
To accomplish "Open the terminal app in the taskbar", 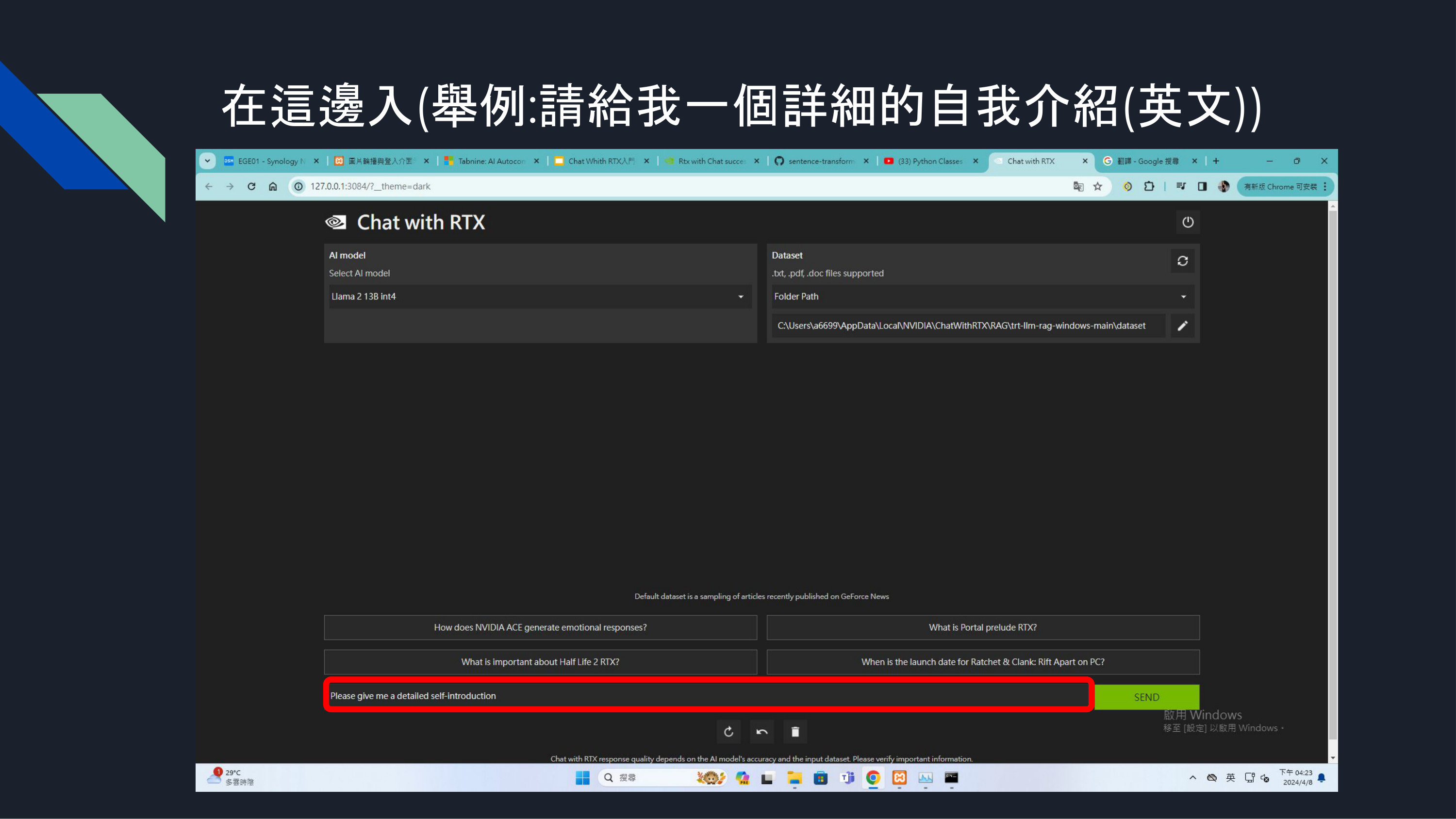I will [x=951, y=778].
